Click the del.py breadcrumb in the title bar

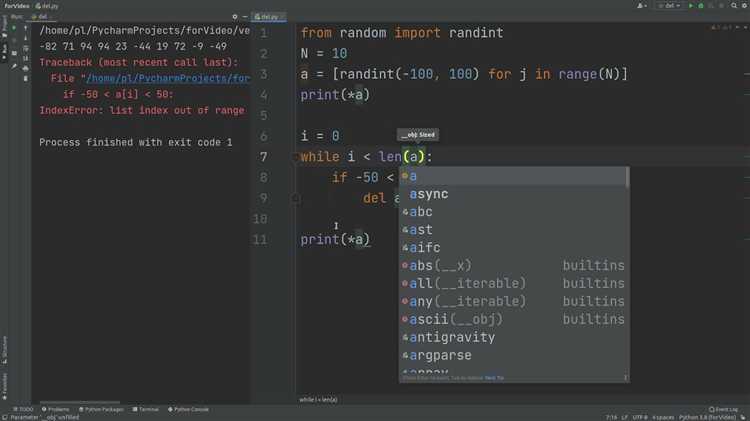[47, 6]
